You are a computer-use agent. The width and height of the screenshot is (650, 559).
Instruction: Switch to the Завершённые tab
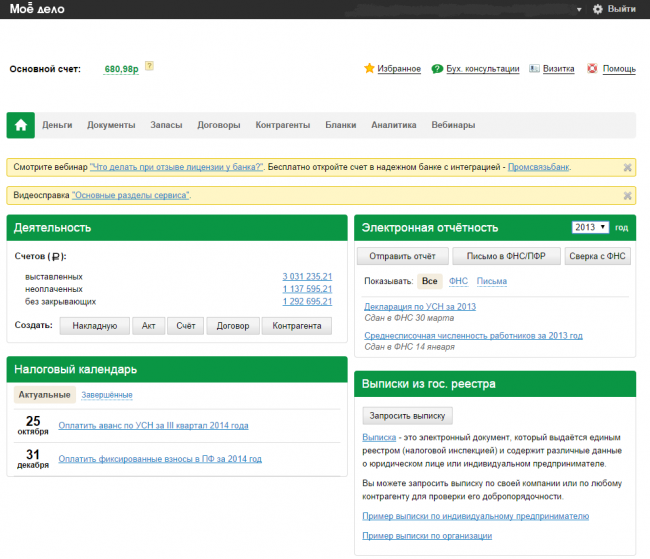tap(107, 395)
